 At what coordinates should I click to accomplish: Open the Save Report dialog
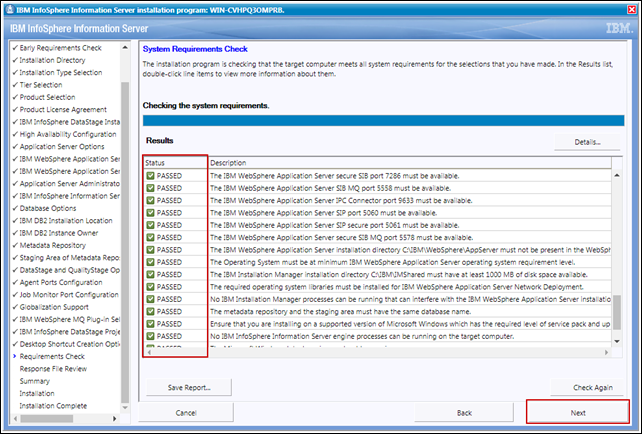pyautogui.click(x=189, y=387)
